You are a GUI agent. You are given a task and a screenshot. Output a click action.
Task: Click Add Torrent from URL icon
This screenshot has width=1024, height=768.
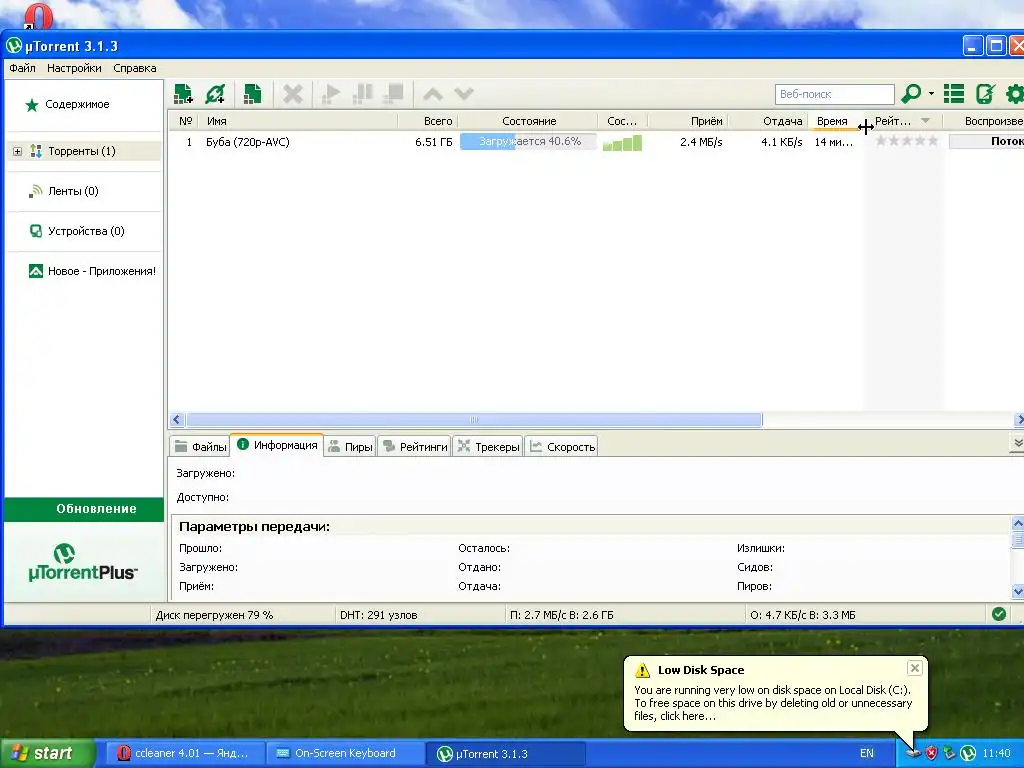coord(215,94)
